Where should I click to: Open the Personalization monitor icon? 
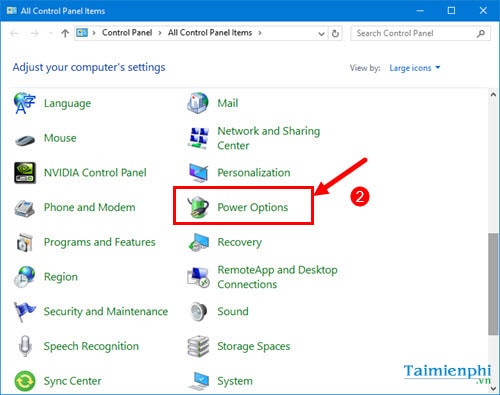pyautogui.click(x=198, y=173)
